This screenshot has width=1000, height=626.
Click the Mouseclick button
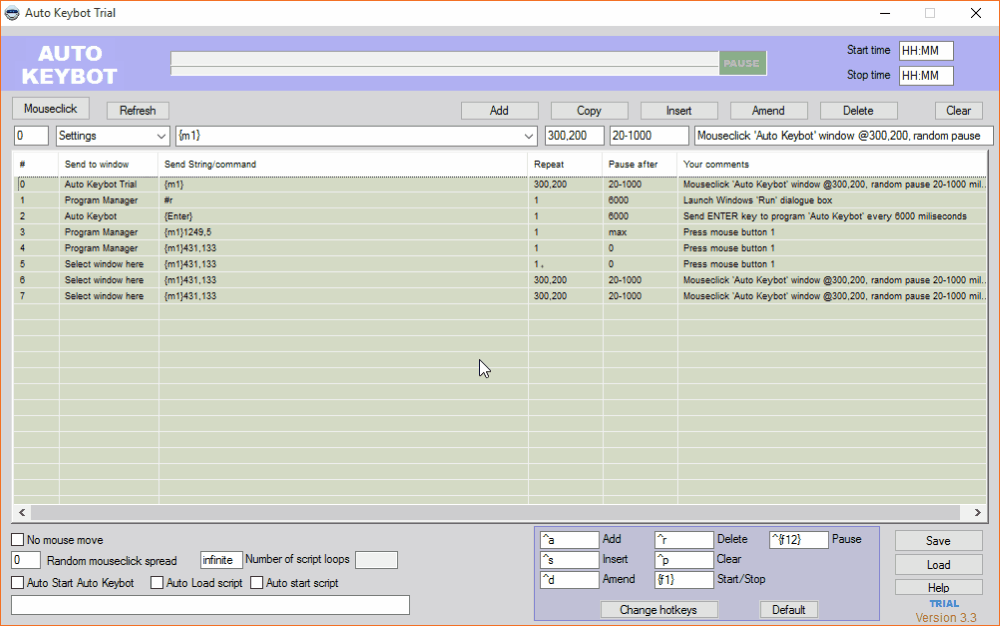click(x=50, y=109)
